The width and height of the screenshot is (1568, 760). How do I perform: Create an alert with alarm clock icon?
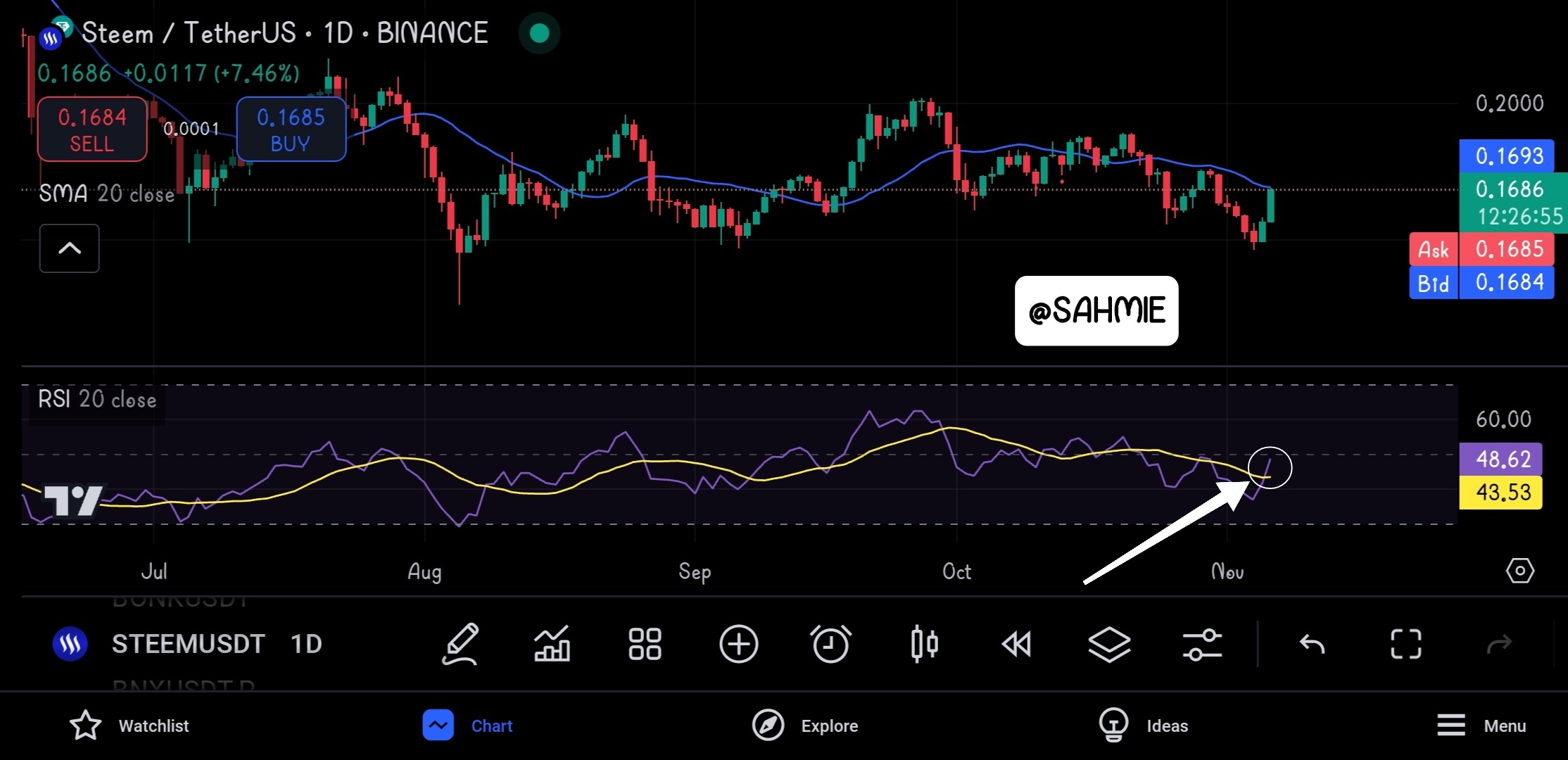[830, 644]
